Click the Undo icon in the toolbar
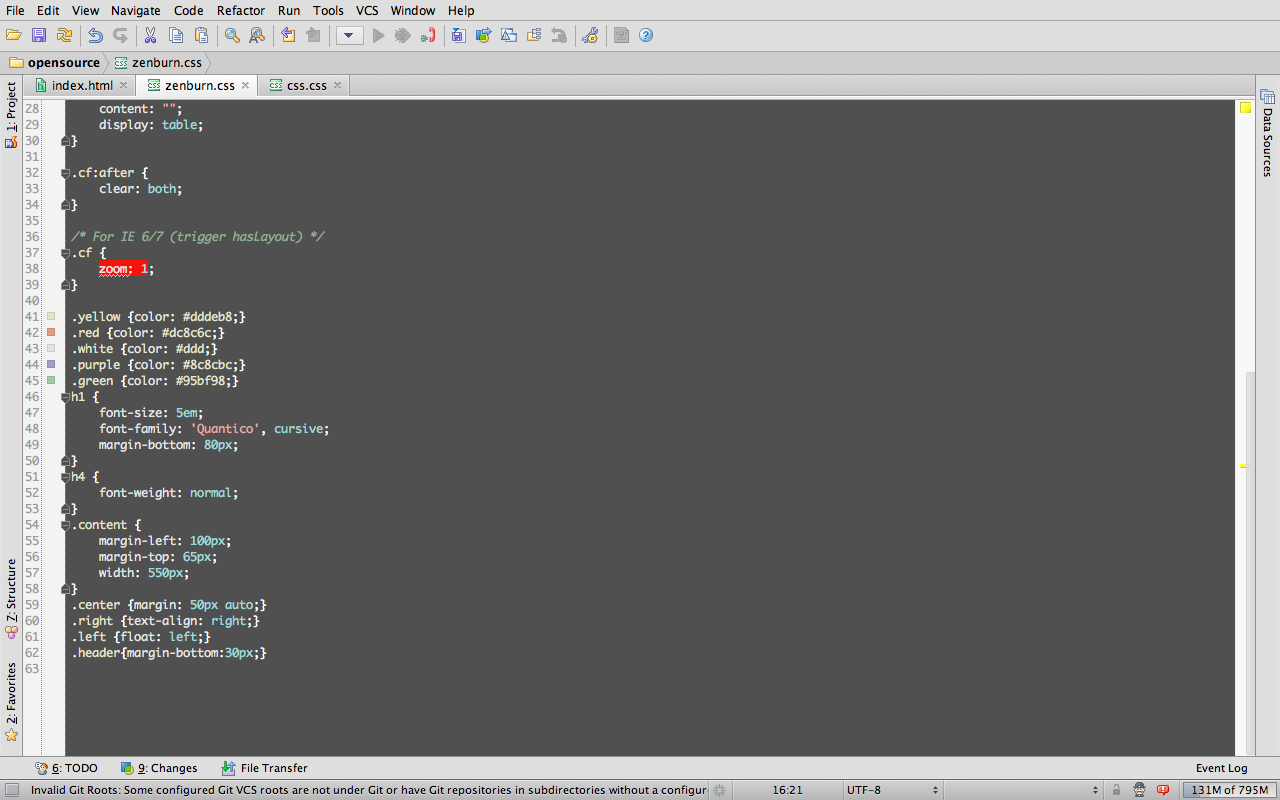 95,35
